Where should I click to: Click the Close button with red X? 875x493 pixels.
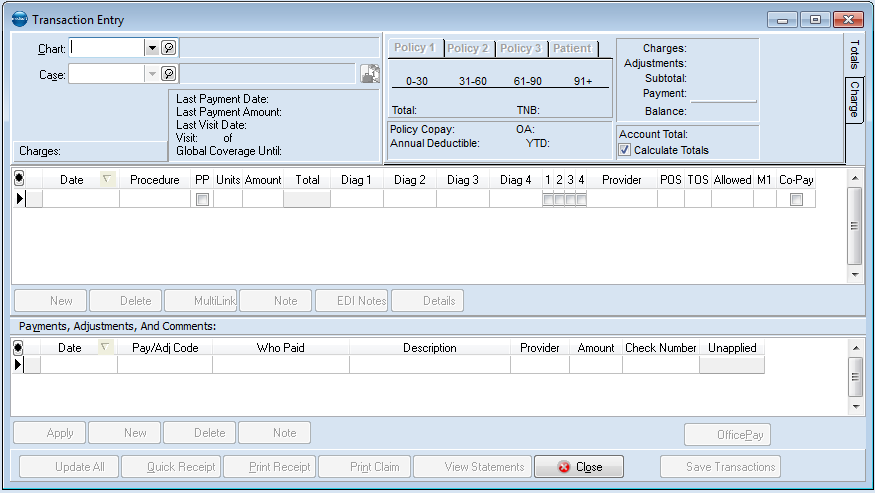[x=579, y=467]
